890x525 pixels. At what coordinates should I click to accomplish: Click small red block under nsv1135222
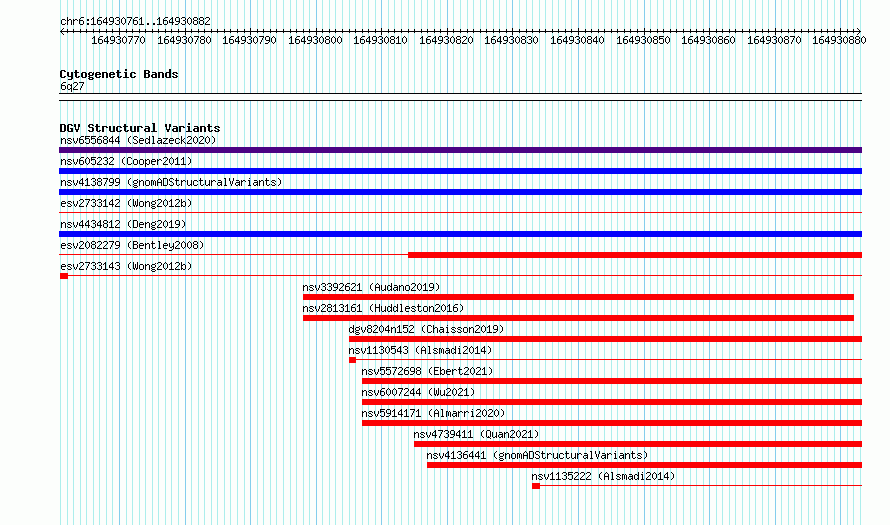(536, 486)
